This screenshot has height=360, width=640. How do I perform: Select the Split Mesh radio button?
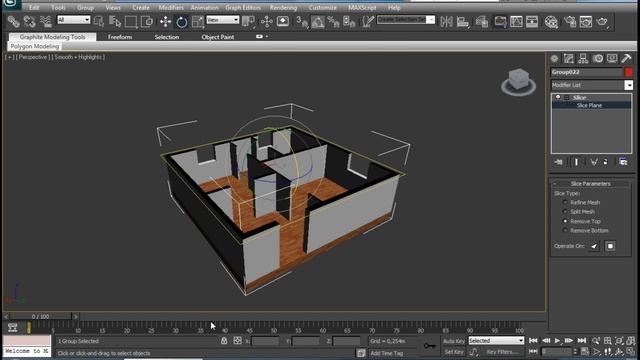click(565, 211)
